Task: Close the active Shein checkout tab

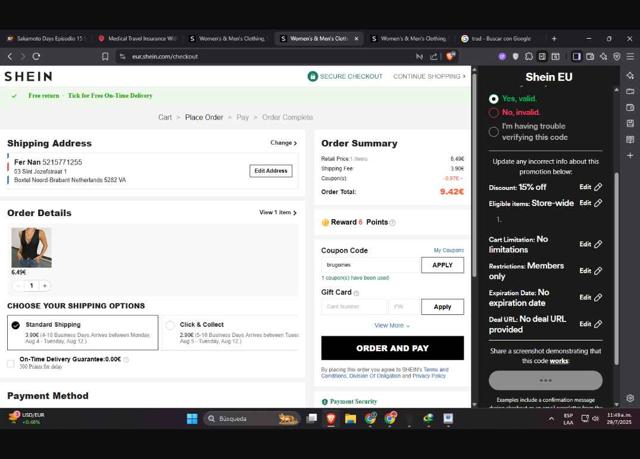Action: pyautogui.click(x=356, y=38)
